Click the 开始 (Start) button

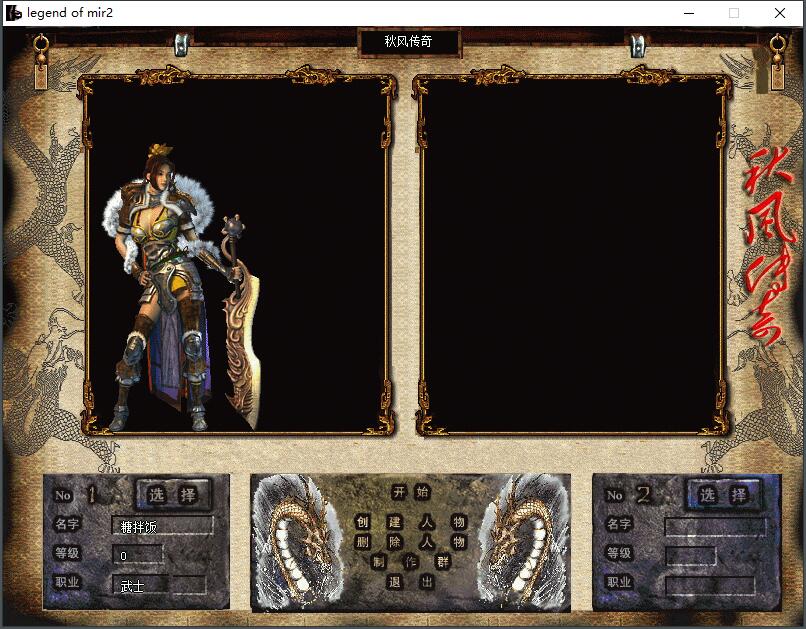tap(410, 492)
